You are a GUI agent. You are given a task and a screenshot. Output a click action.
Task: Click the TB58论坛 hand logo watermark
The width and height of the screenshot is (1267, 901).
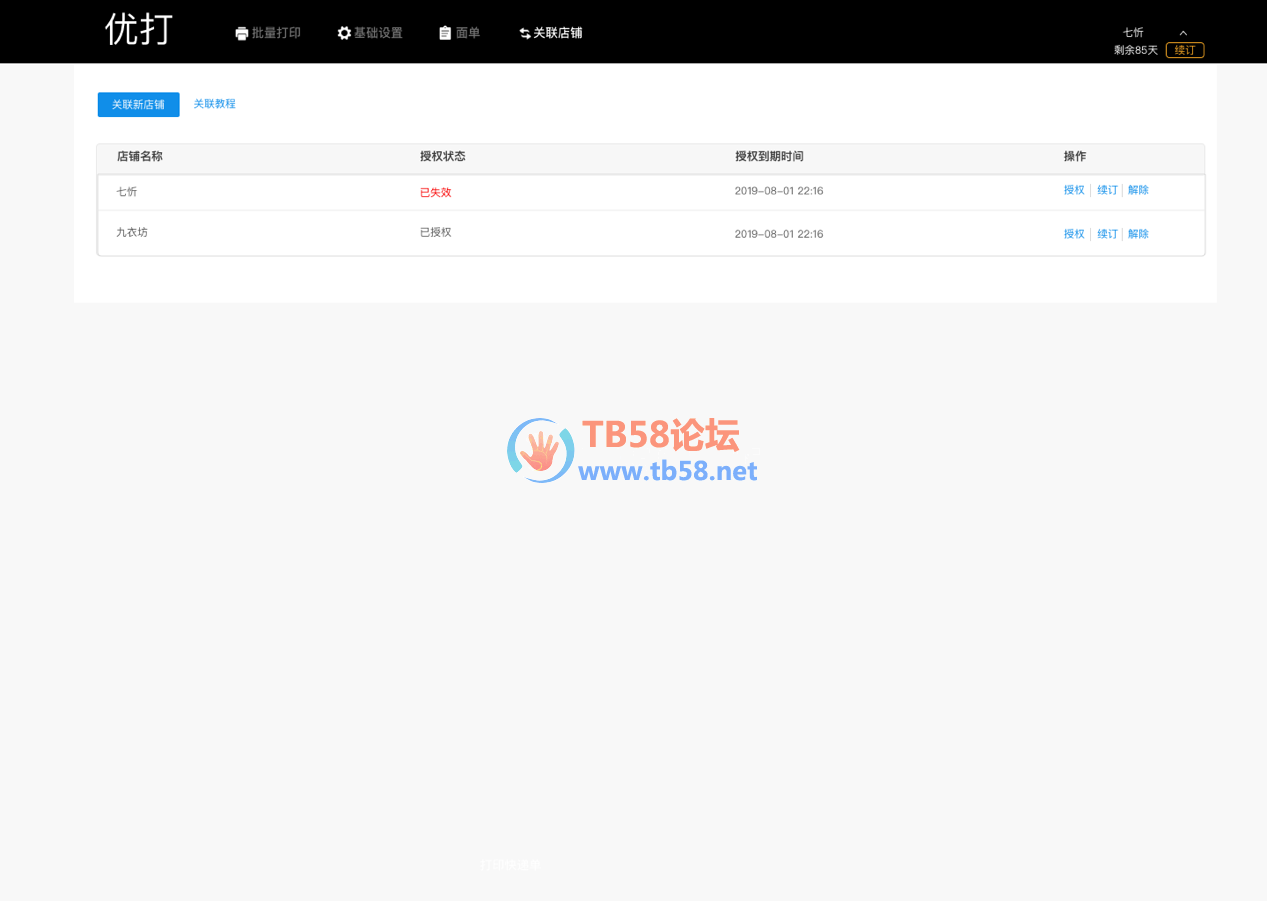coord(540,451)
